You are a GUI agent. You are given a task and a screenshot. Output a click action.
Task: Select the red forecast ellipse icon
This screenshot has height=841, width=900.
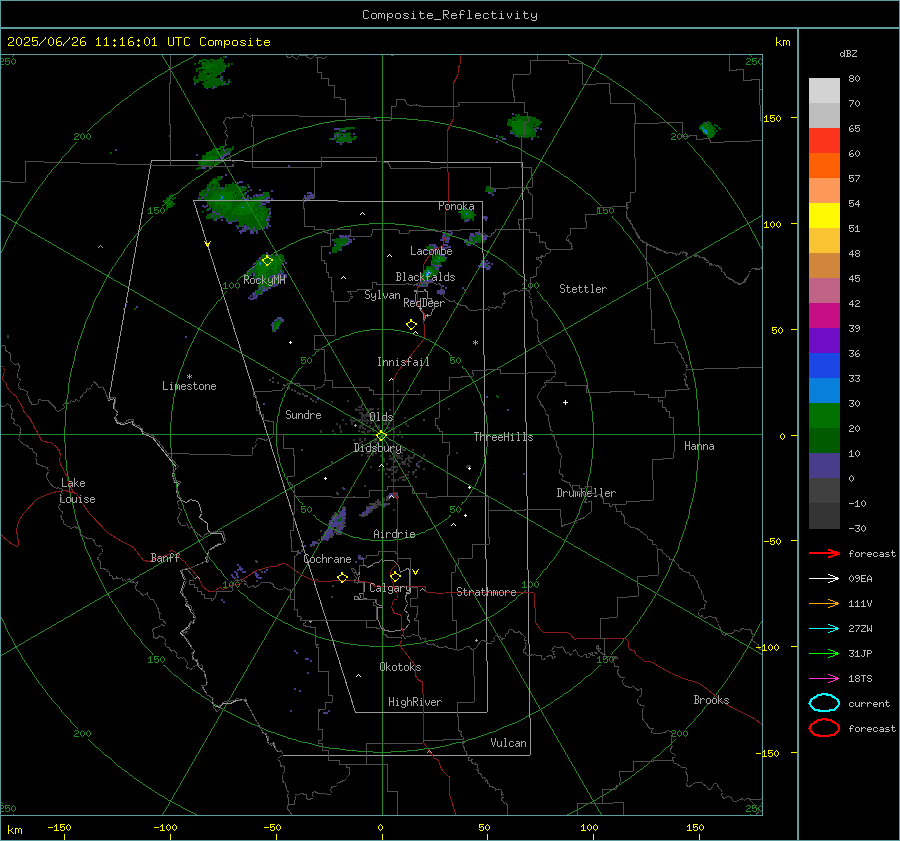pos(824,728)
